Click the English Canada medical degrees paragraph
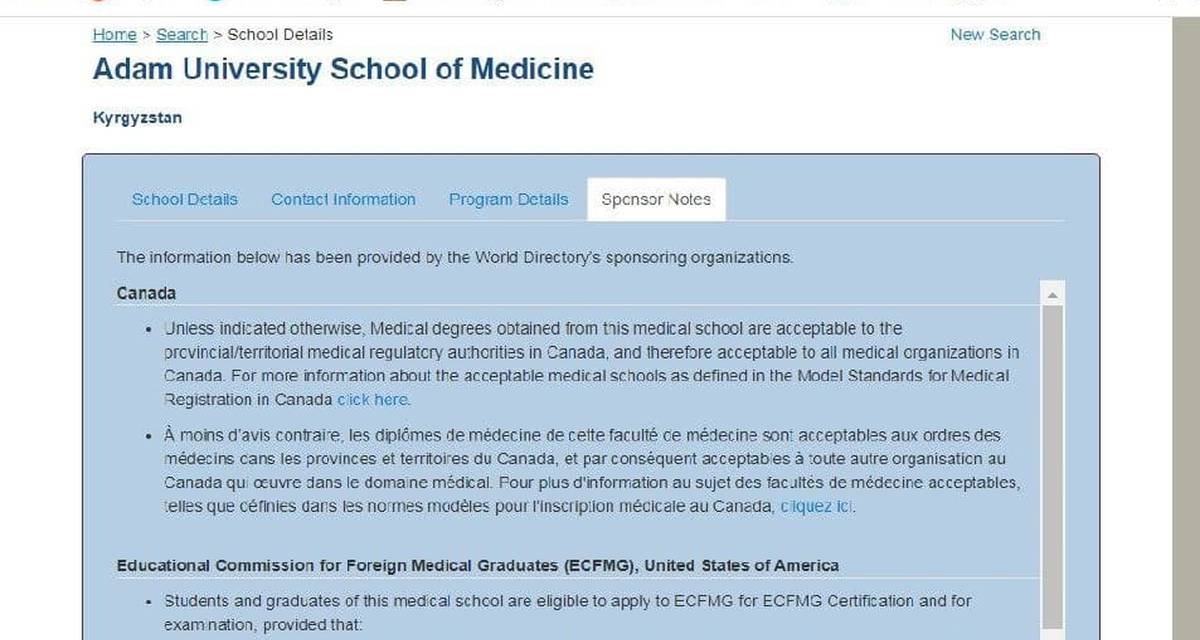The width and height of the screenshot is (1200, 640). [x=590, y=364]
